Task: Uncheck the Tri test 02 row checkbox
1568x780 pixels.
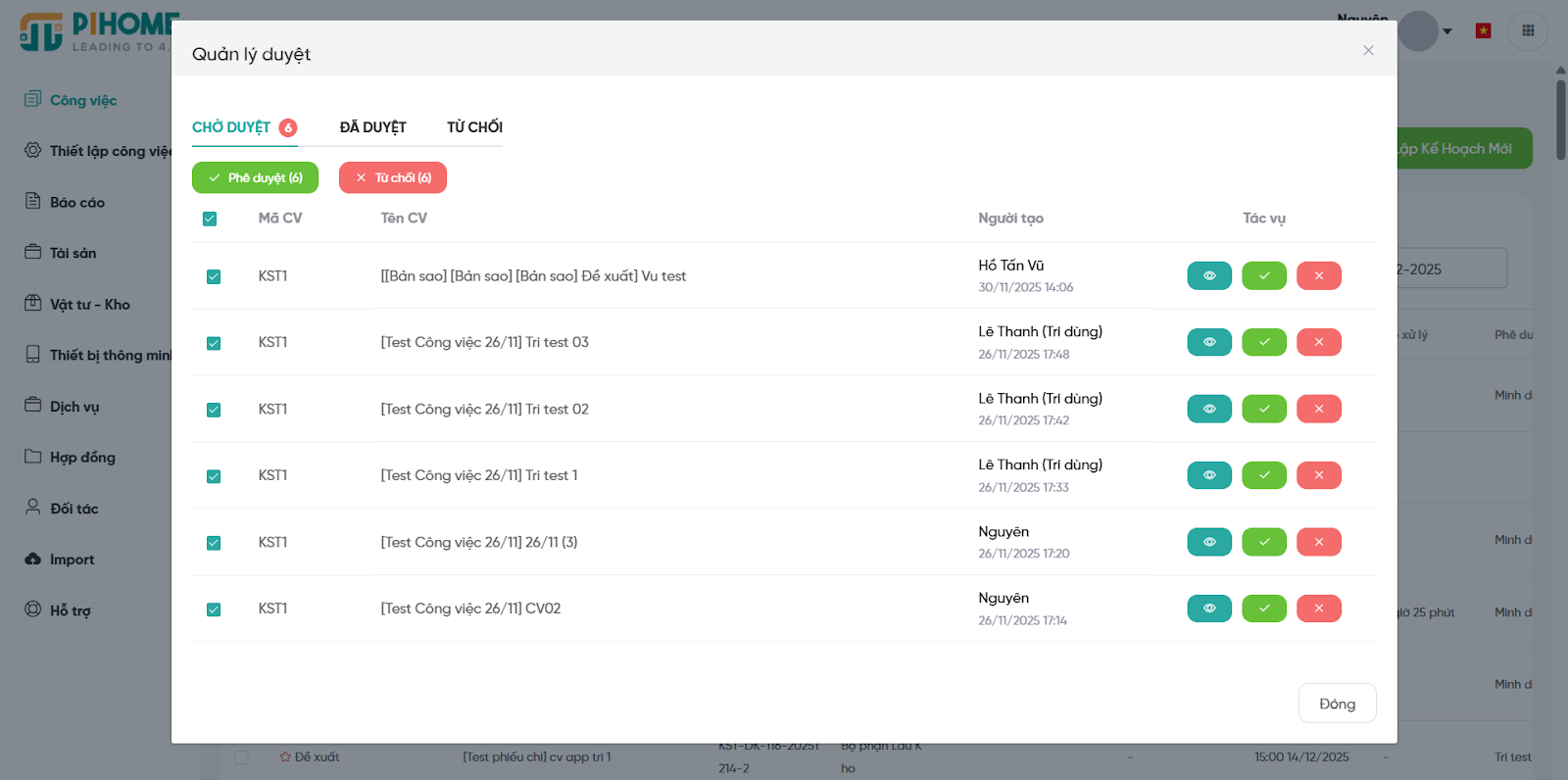Action: pos(214,410)
